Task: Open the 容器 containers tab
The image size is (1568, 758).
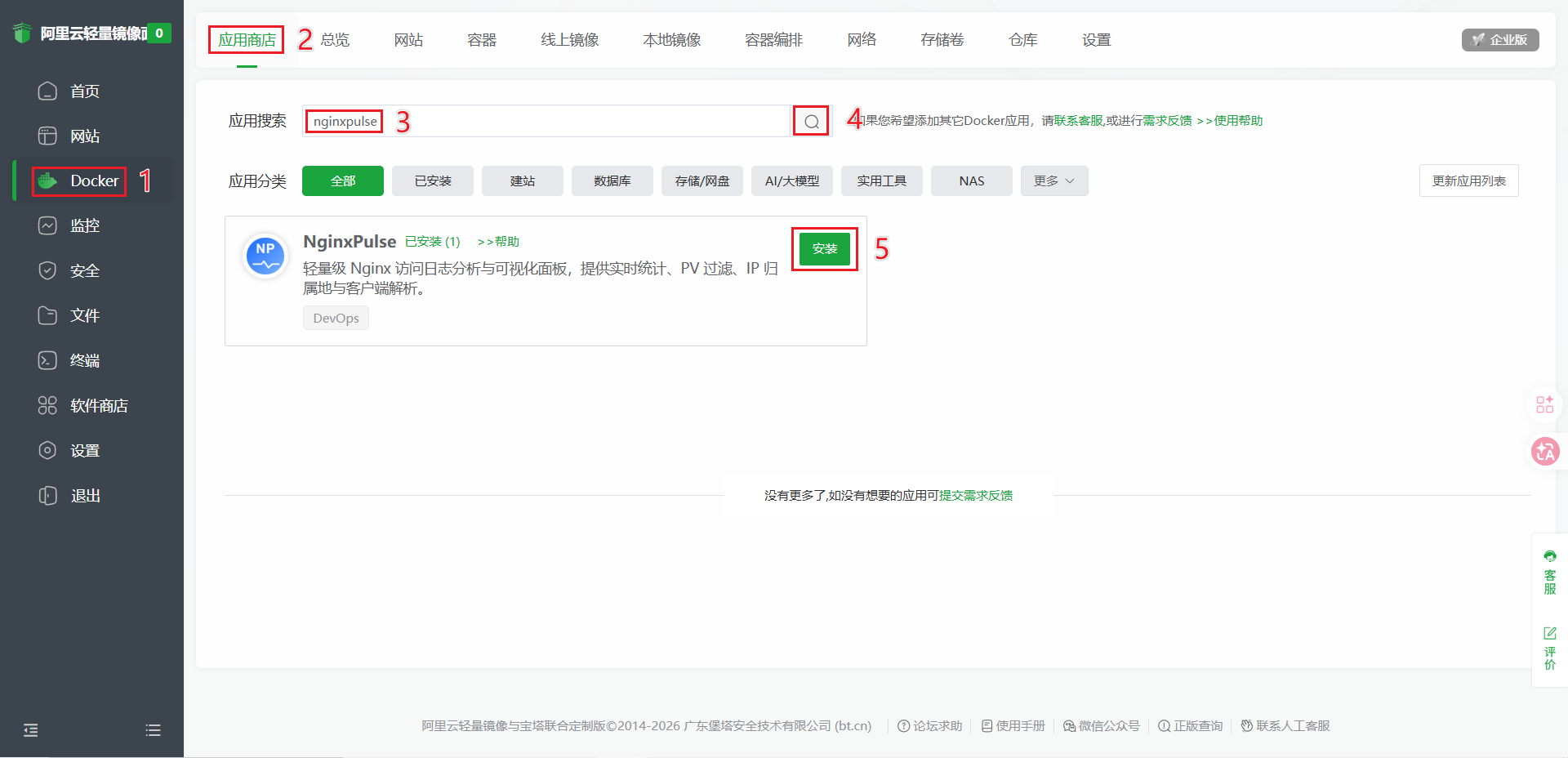Action: pyautogui.click(x=482, y=39)
